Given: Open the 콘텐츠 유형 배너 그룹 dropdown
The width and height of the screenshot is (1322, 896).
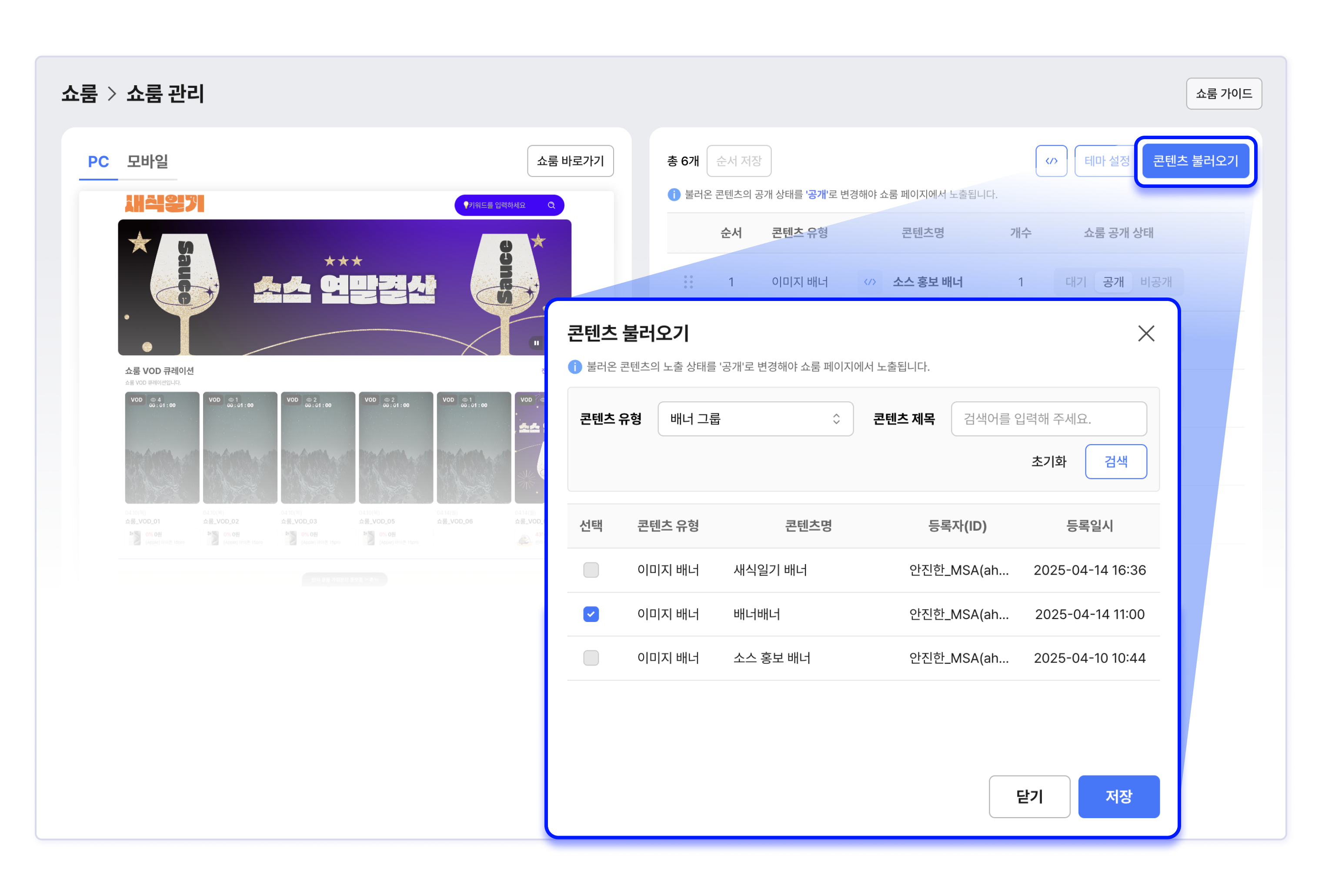Looking at the screenshot, I should click(x=755, y=419).
